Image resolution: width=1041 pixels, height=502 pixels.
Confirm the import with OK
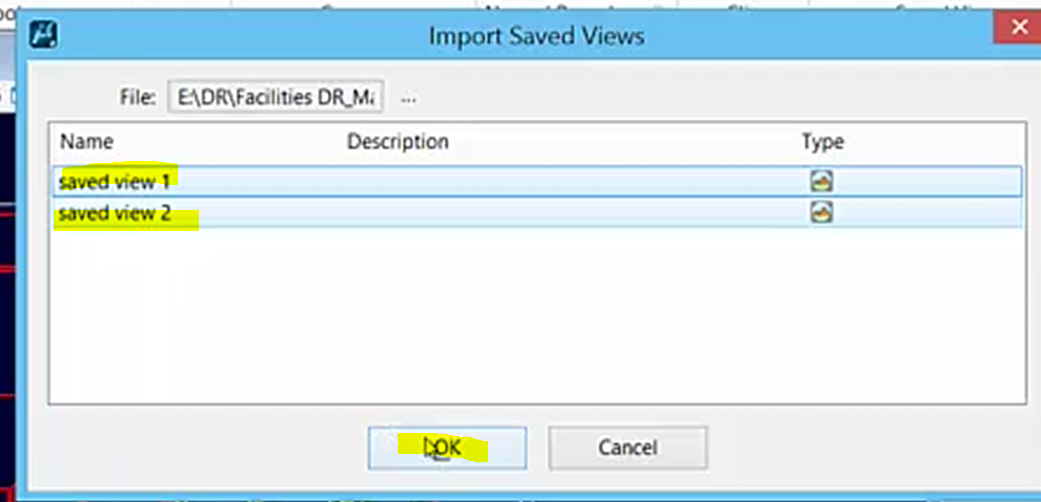click(447, 448)
